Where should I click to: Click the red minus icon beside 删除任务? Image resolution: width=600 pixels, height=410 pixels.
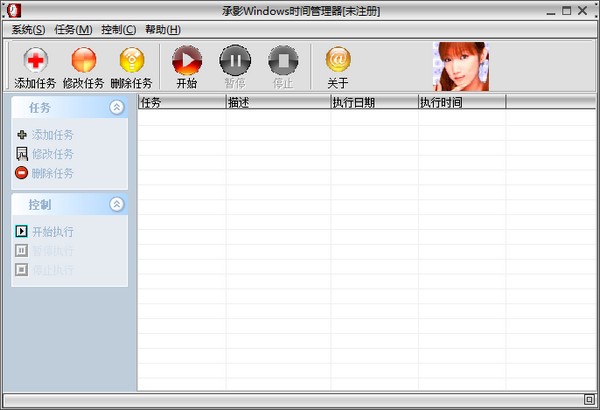pos(21,173)
